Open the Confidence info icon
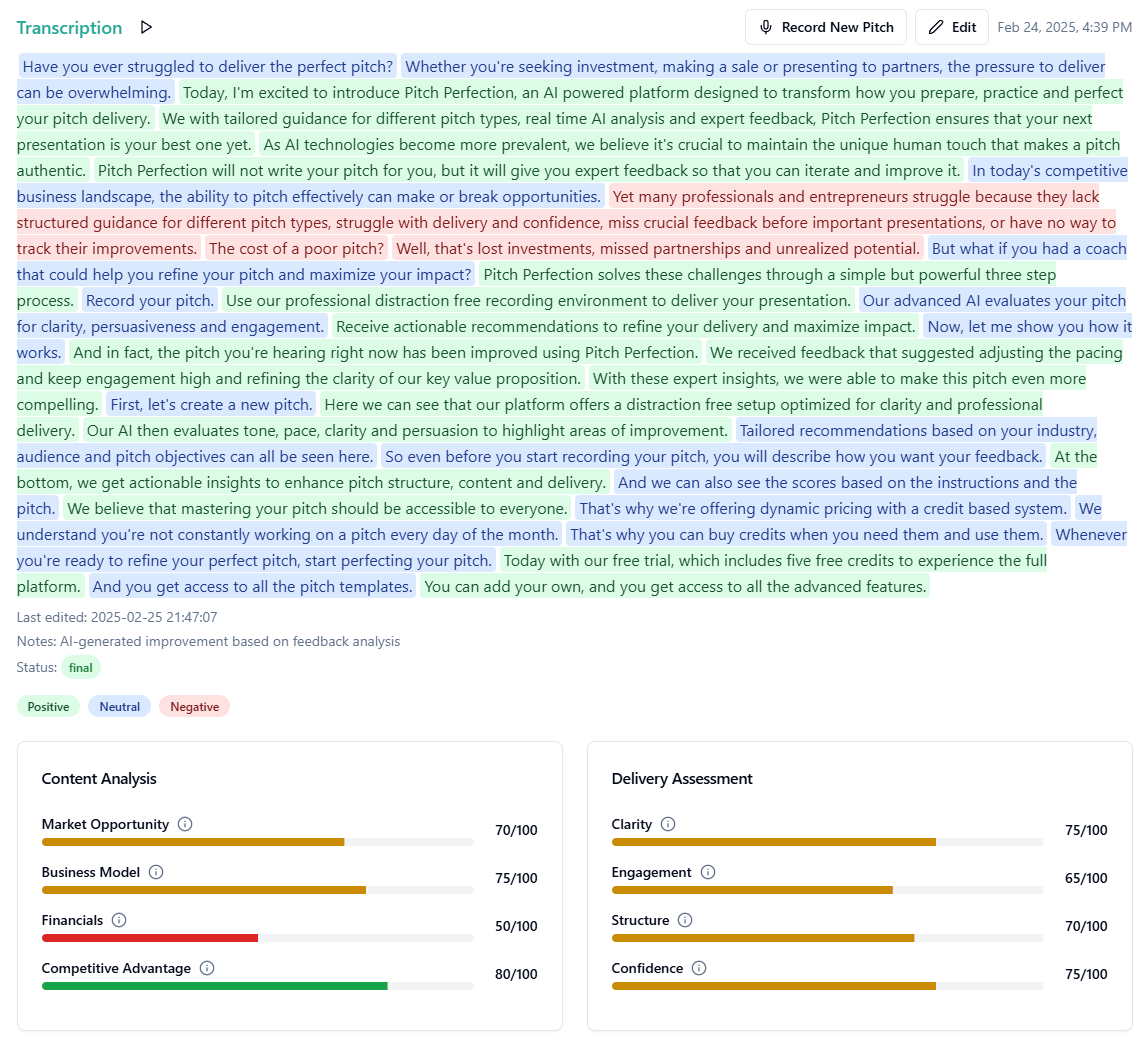The width and height of the screenshot is (1147, 1046). coord(699,968)
